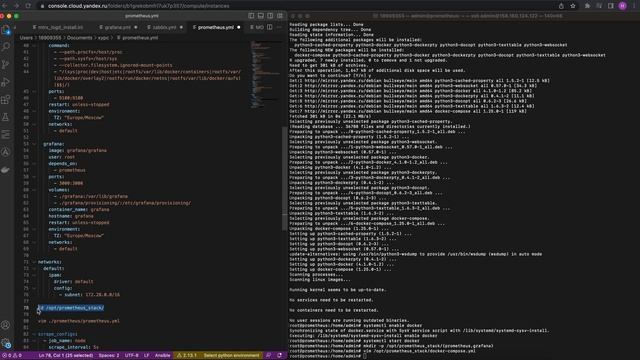640x360 pixels.
Task: Change end of line sequence LF
Action: 147,356
